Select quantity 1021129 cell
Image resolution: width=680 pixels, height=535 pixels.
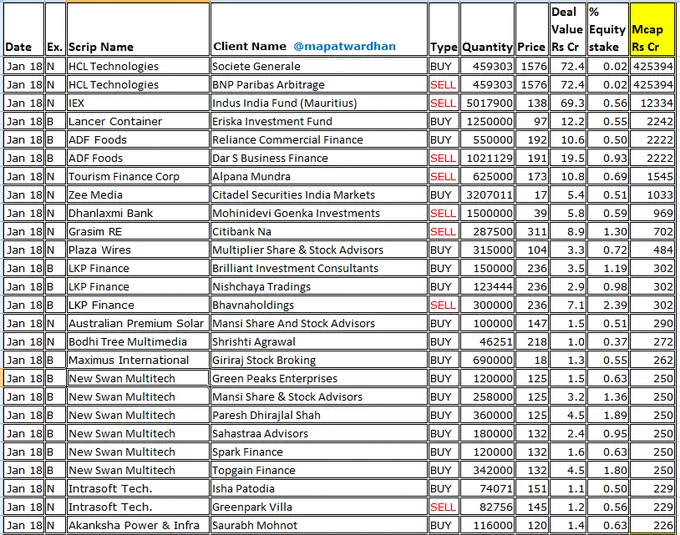(x=487, y=158)
